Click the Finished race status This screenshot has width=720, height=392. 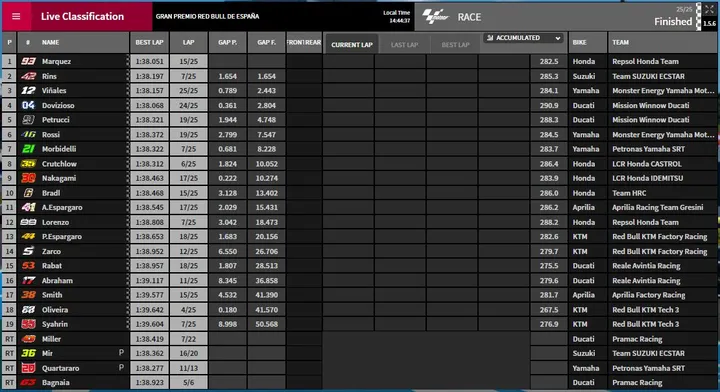[x=673, y=22]
